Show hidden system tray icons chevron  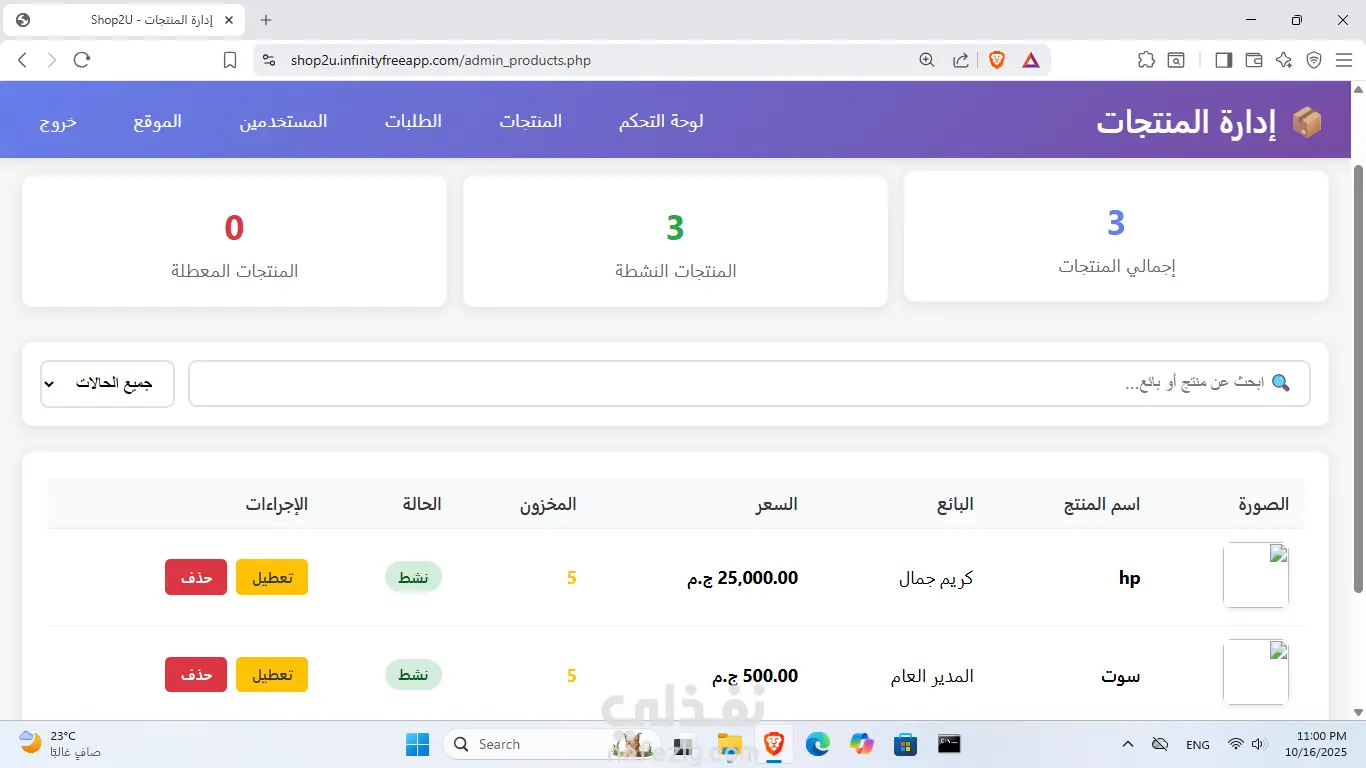(1128, 744)
